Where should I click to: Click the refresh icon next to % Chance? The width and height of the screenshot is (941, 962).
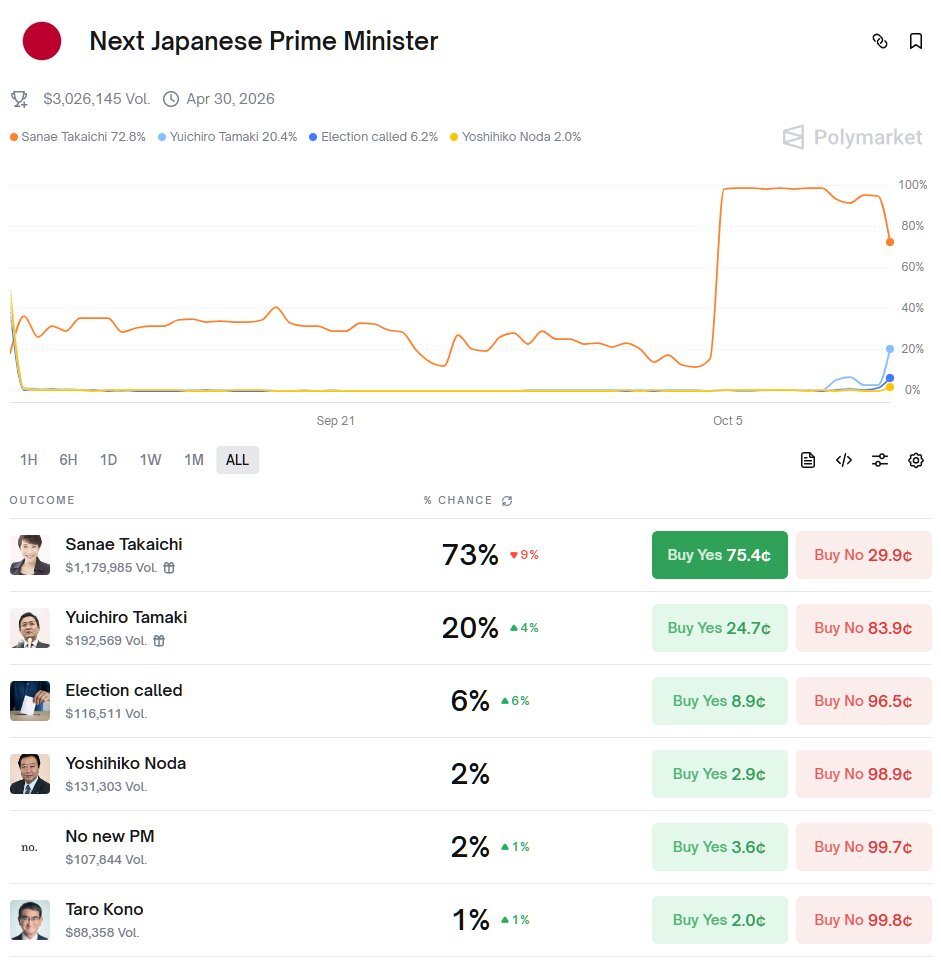tap(507, 501)
